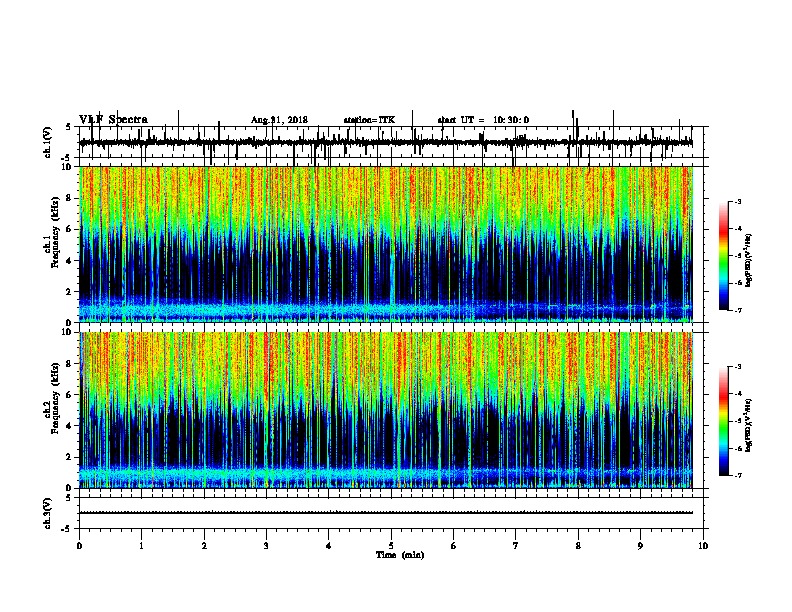Click time axis tick label "3"
The height and width of the screenshot is (612, 792).
(x=266, y=546)
